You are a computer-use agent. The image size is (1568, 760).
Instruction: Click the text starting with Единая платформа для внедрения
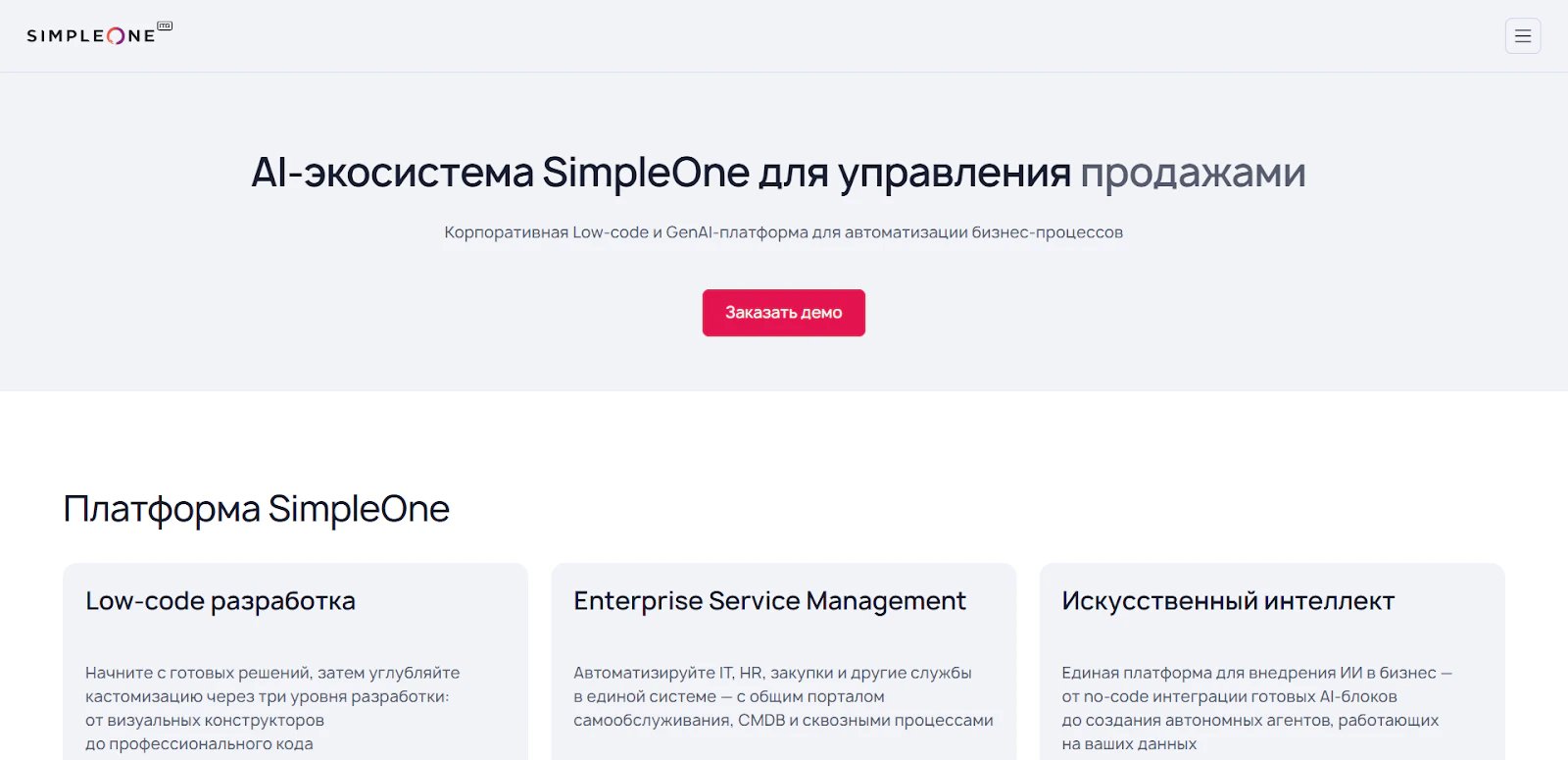pos(1256,708)
